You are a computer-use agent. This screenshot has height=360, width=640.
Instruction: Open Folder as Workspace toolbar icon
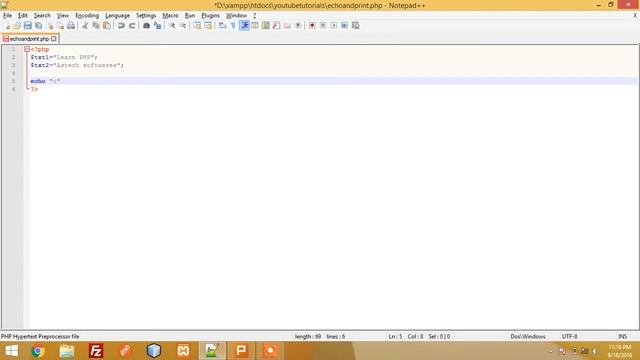click(x=287, y=25)
